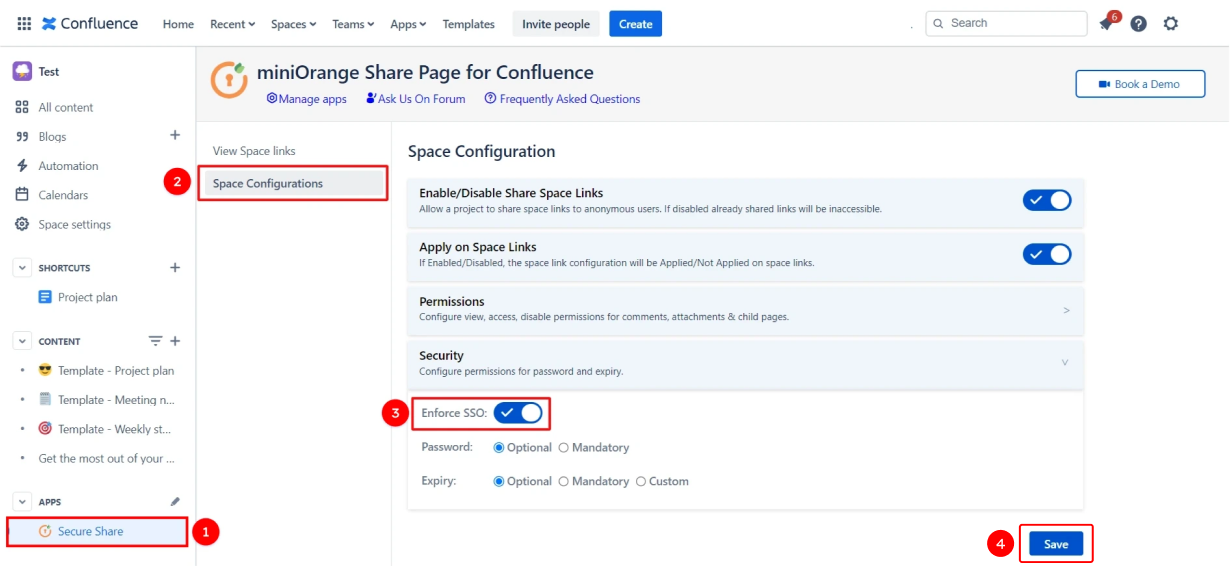1230x566 pixels.
Task: Click the Invite people button
Action: [x=556, y=24]
